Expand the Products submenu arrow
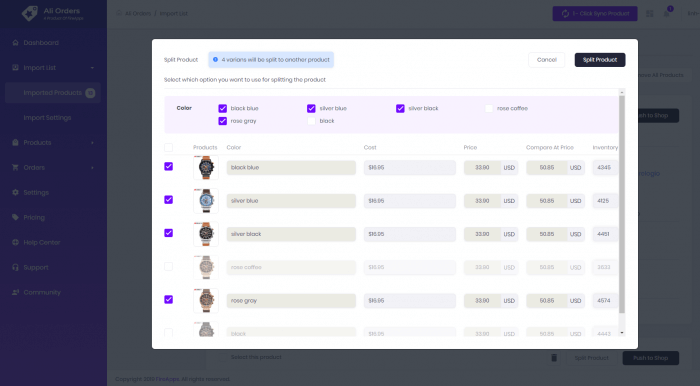Image resolution: width=700 pixels, height=386 pixels. click(x=92, y=143)
